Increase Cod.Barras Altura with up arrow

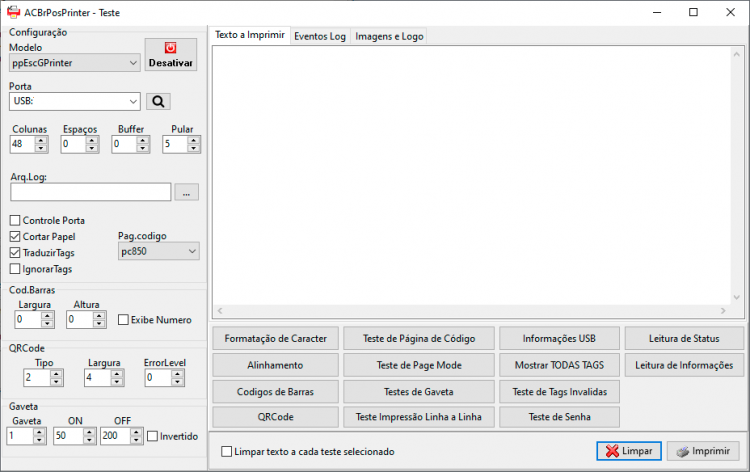click(x=99, y=316)
